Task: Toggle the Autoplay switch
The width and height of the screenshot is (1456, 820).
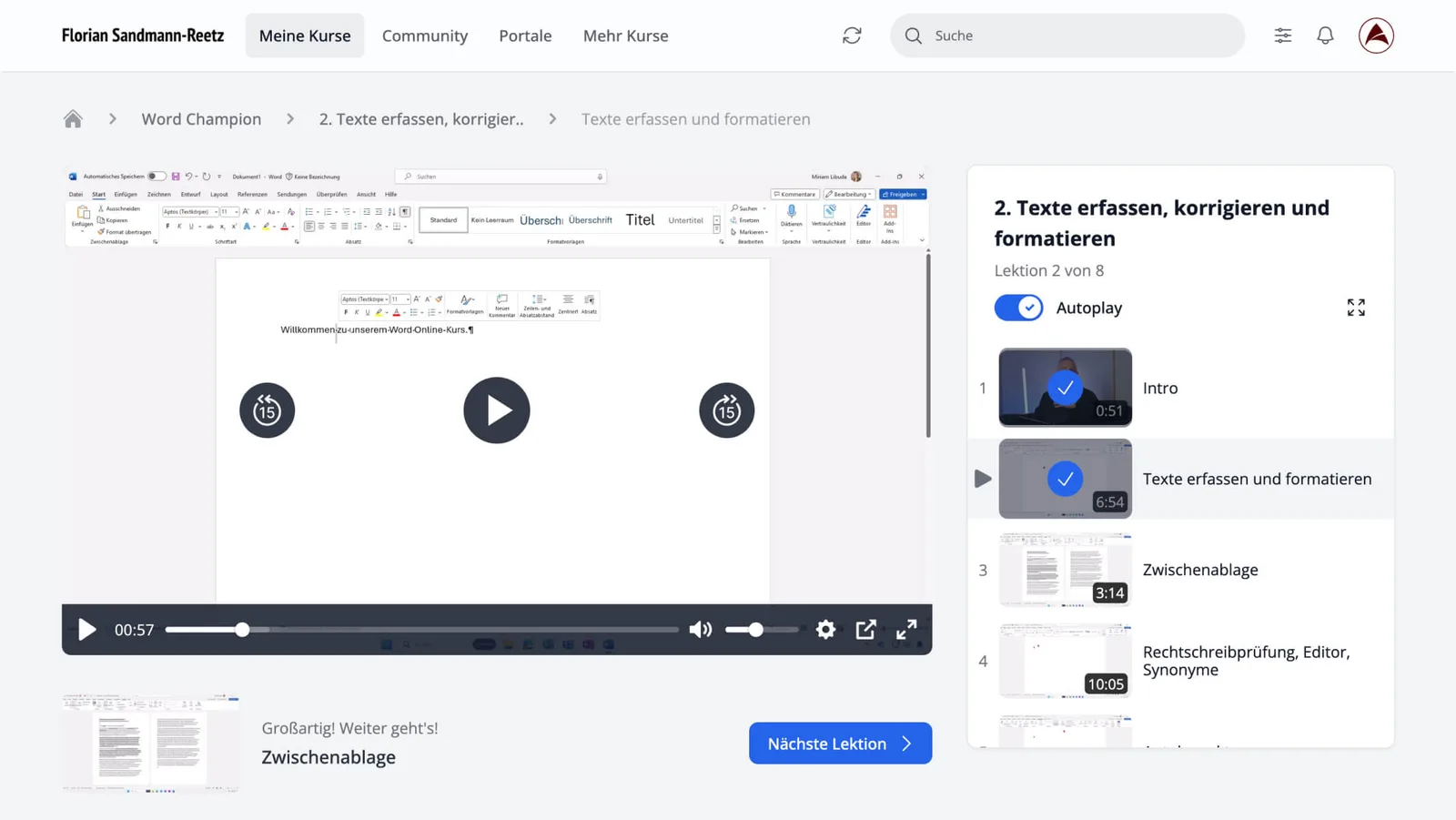Action: click(1018, 308)
